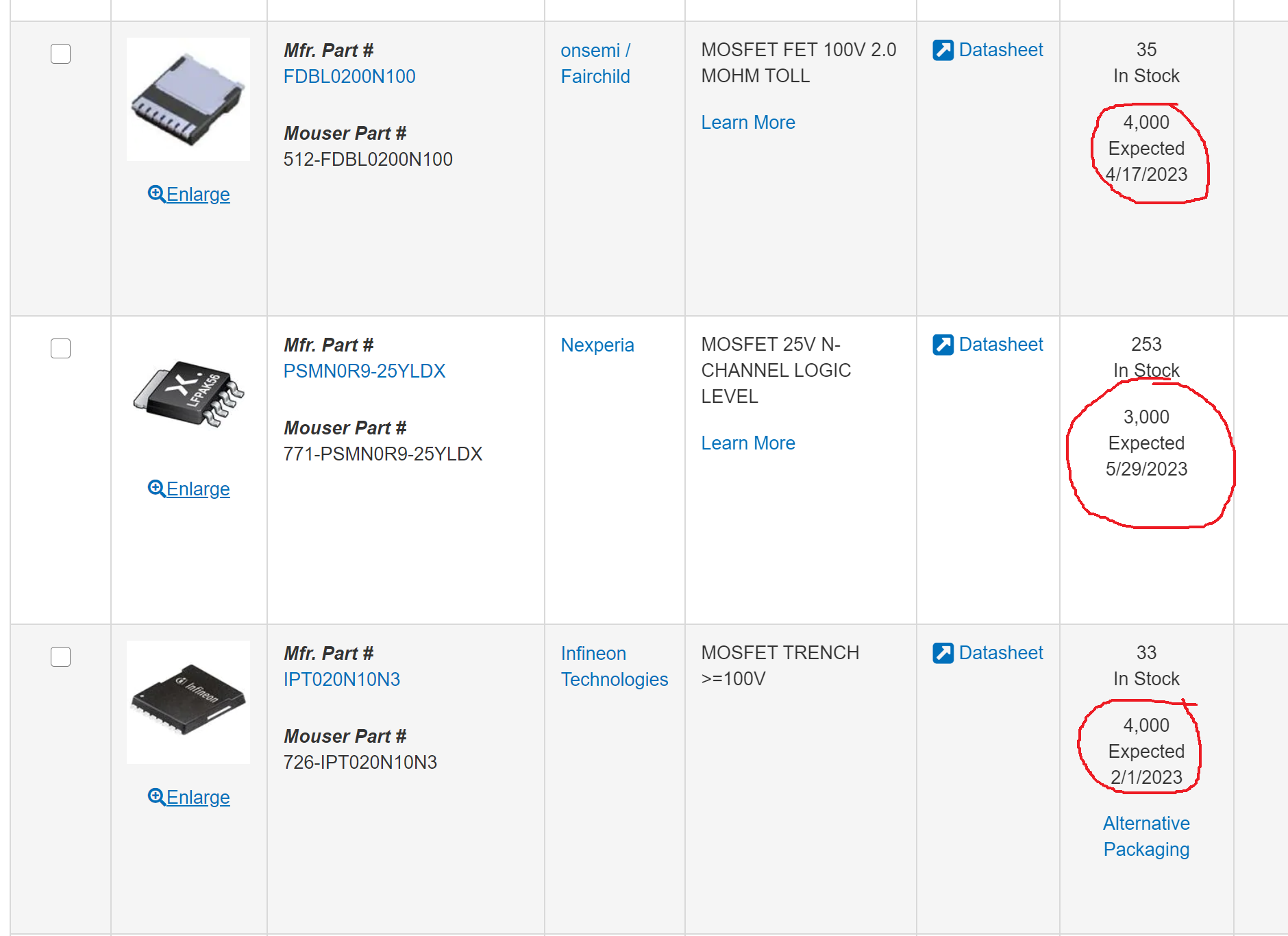
Task: Click the Nexperia LFPAK56 product thumbnail
Action: pyautogui.click(x=188, y=394)
